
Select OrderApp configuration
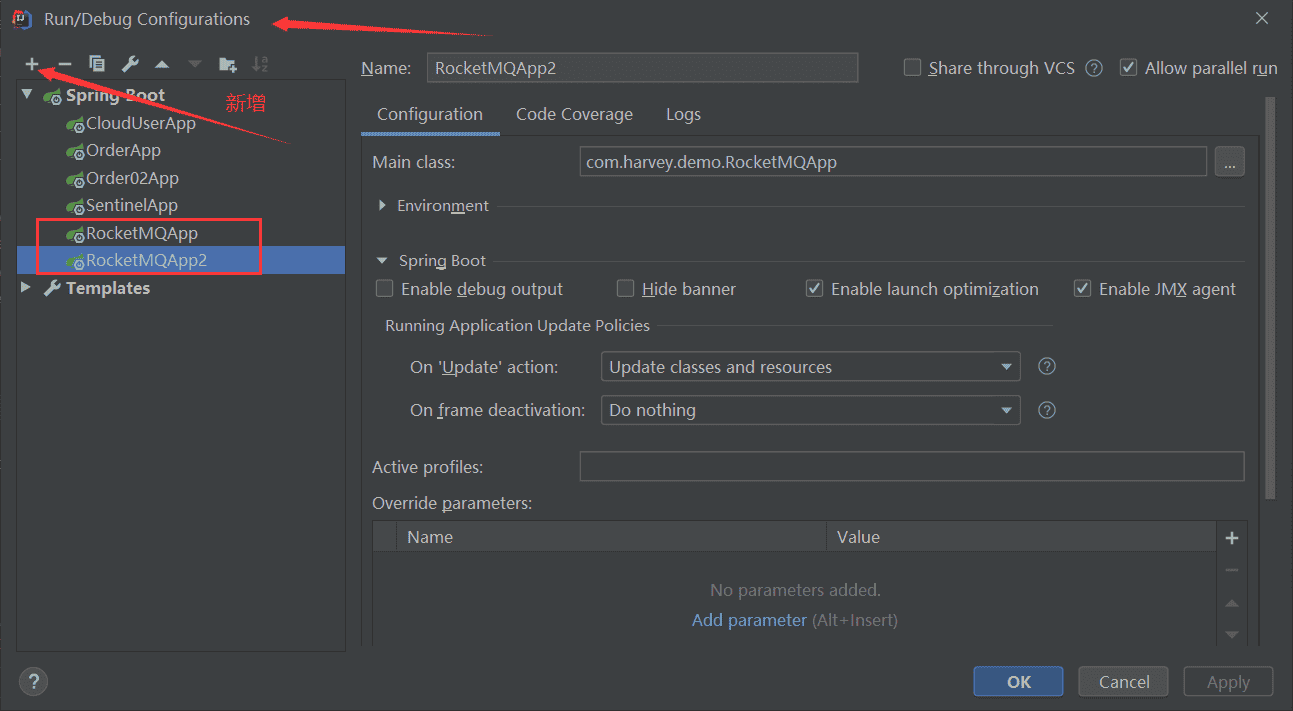click(x=123, y=150)
